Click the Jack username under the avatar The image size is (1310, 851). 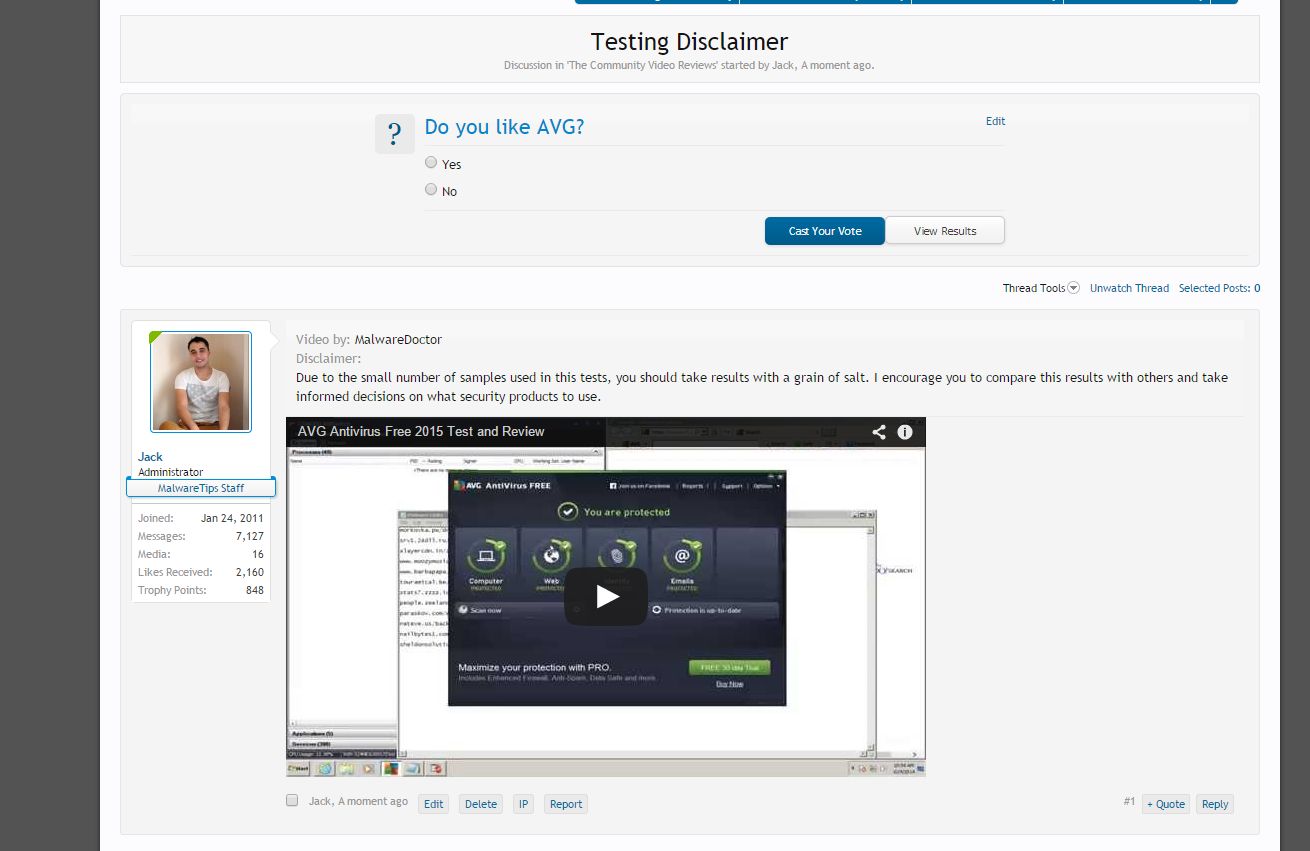[150, 457]
